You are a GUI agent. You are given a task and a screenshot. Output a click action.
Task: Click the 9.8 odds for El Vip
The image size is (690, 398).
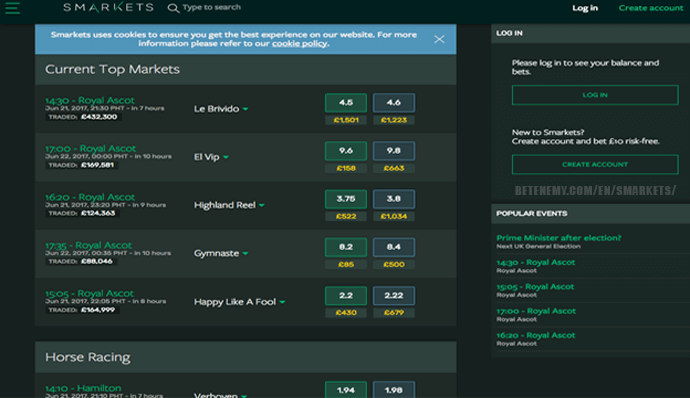pos(393,151)
